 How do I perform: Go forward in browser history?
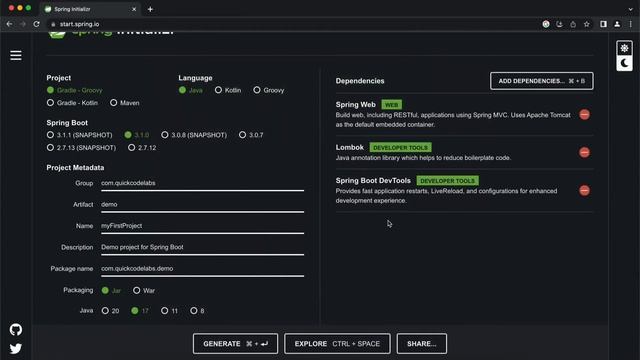point(22,24)
